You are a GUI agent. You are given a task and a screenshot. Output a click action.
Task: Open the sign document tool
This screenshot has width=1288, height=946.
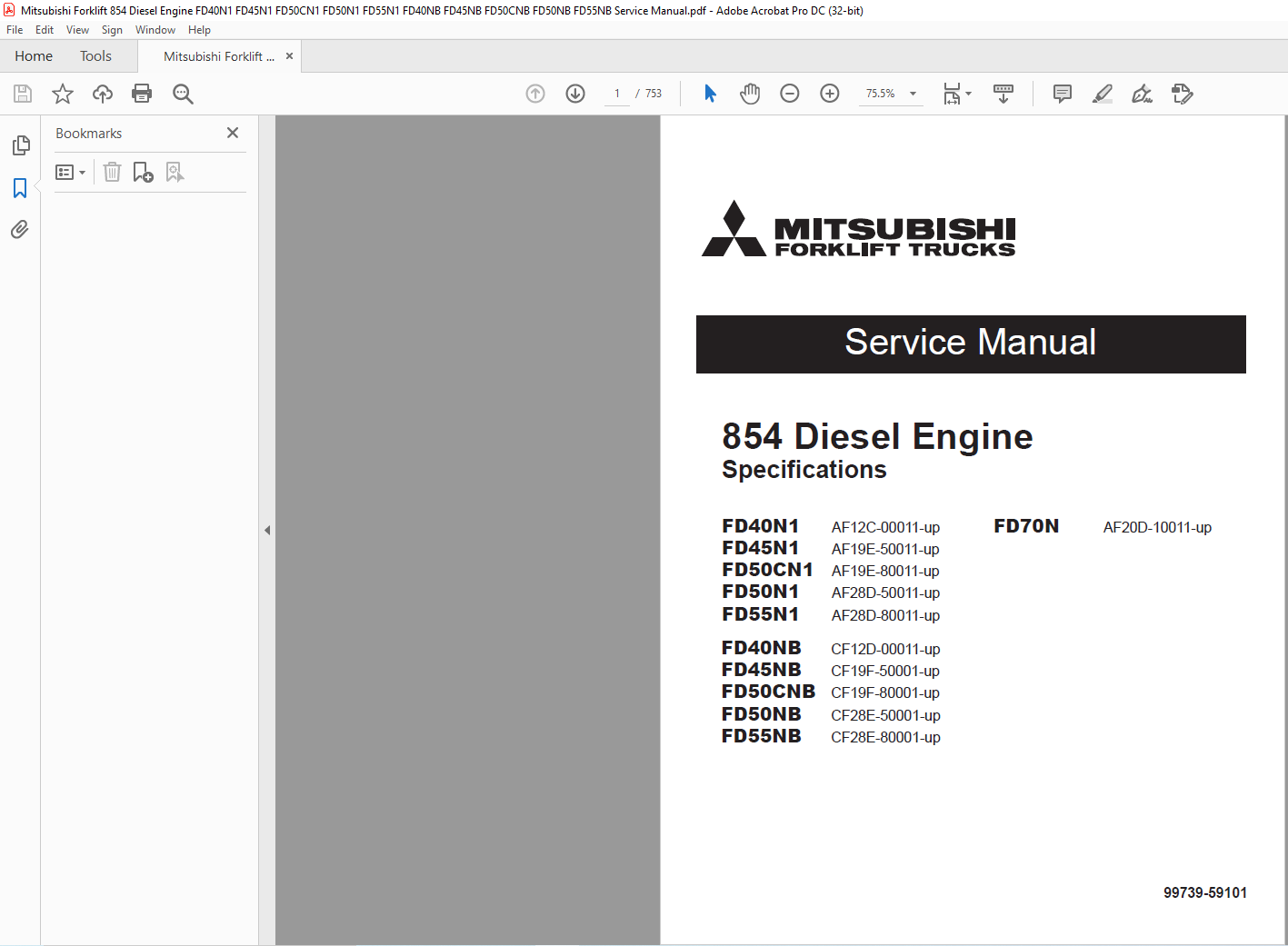[1142, 94]
